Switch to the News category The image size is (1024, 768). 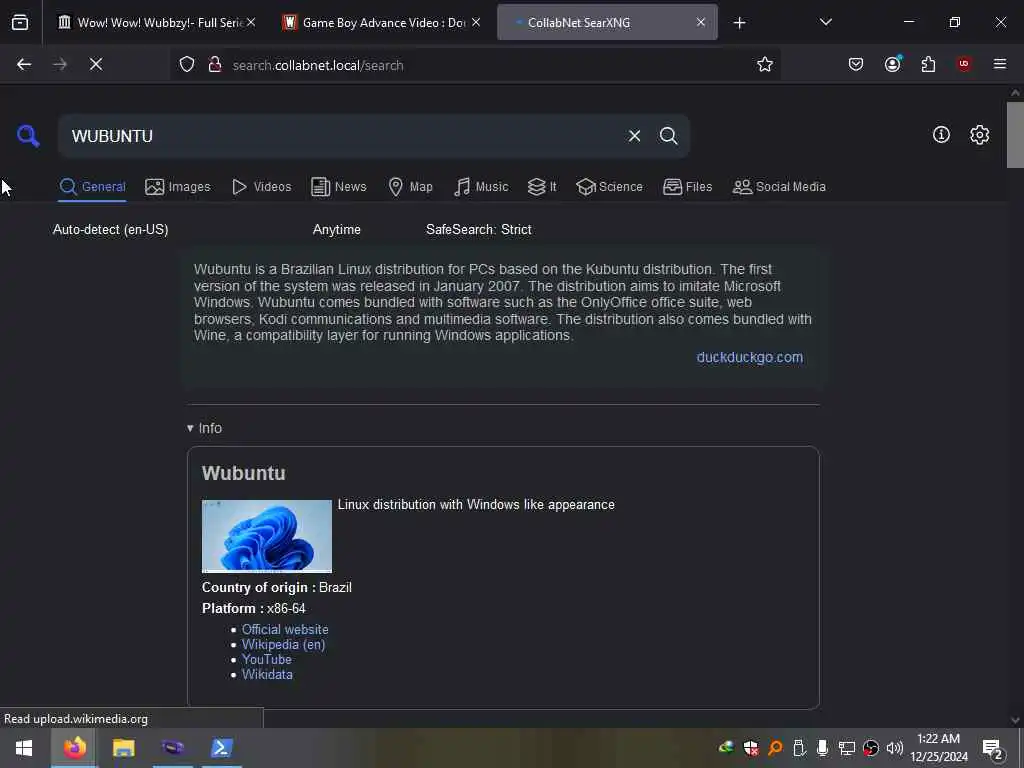coord(339,187)
